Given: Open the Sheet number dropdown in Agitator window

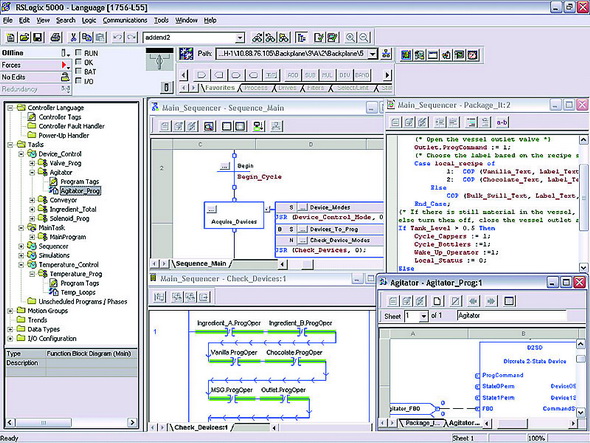Looking at the screenshot, I should [424, 316].
